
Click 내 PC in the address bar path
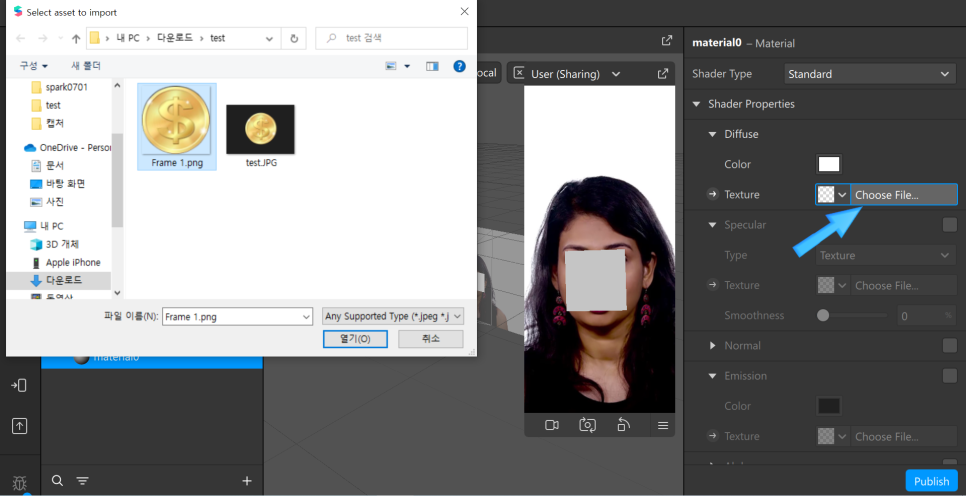[x=128, y=38]
